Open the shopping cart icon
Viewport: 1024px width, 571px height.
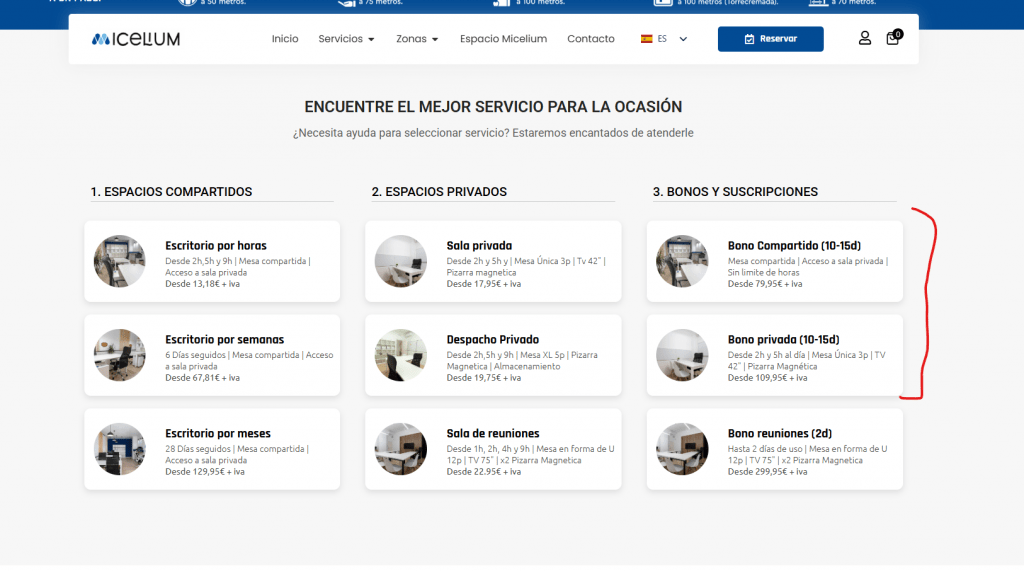click(893, 38)
